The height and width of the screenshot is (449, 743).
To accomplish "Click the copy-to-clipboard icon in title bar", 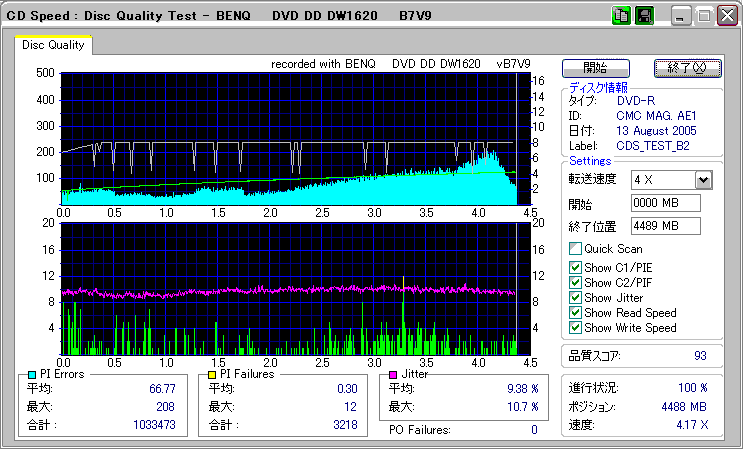I will click(x=620, y=16).
